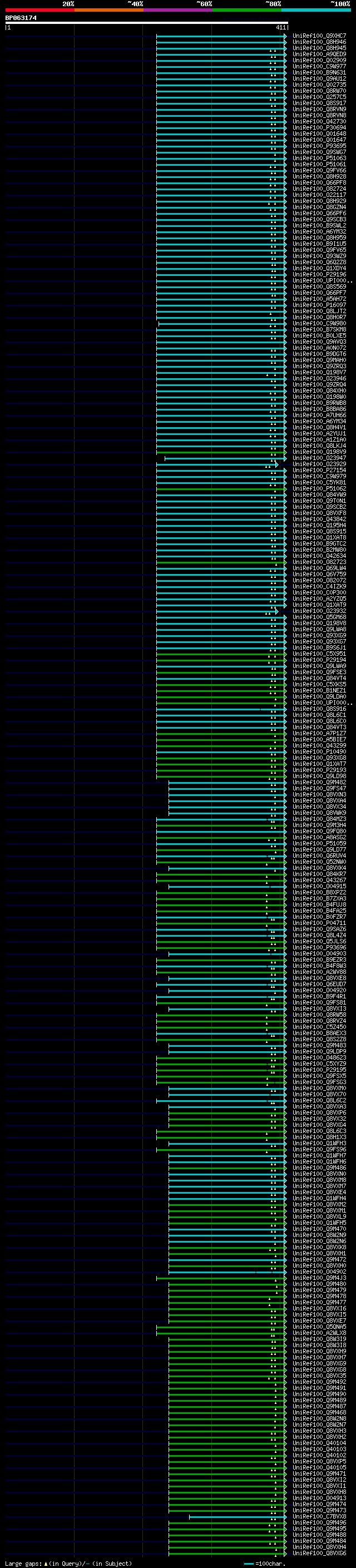Choose the UniRef100_C5XKS5 hit name
356x1568 pixels.
pyautogui.click(x=319, y=684)
